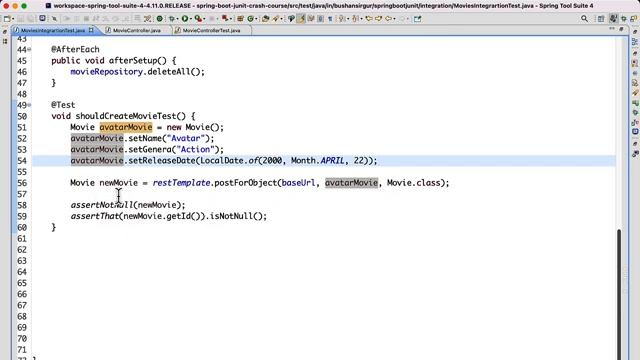Jump to Last Edit Location arrow
The image size is (640, 360).
[x=369, y=19]
